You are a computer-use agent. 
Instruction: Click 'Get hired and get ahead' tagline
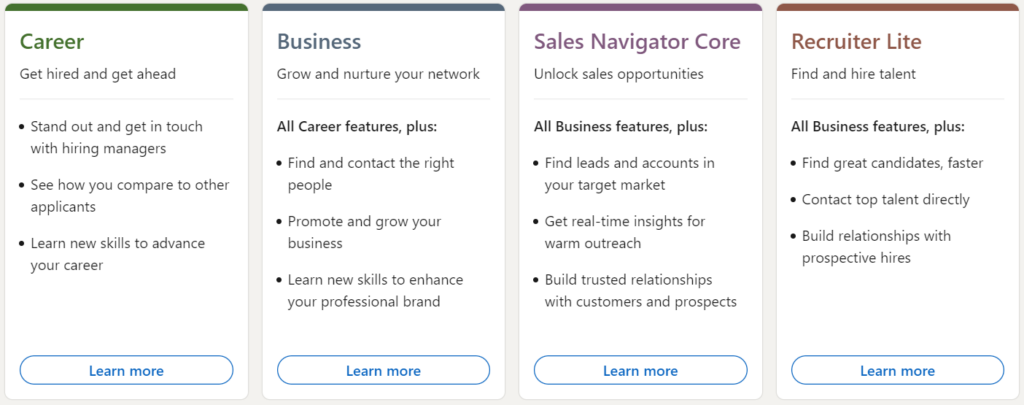pyautogui.click(x=96, y=73)
